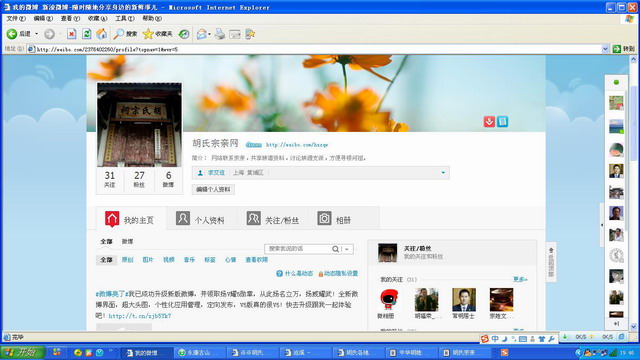The image size is (640, 360).
Task: Open the red Weibo mascot avatar
Action: pos(389,300)
